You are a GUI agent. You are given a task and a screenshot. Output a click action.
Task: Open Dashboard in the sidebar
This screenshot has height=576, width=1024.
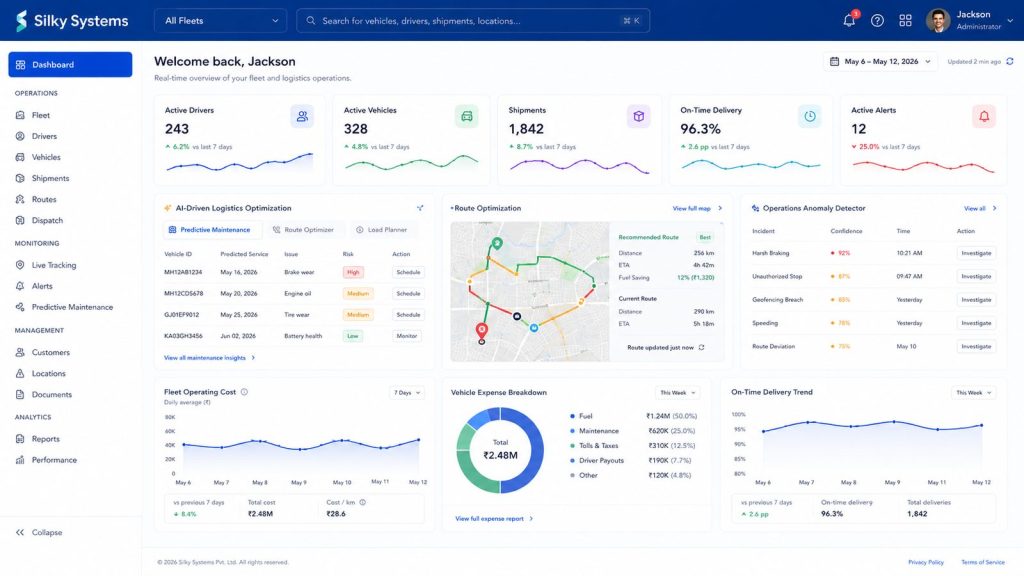[70, 65]
